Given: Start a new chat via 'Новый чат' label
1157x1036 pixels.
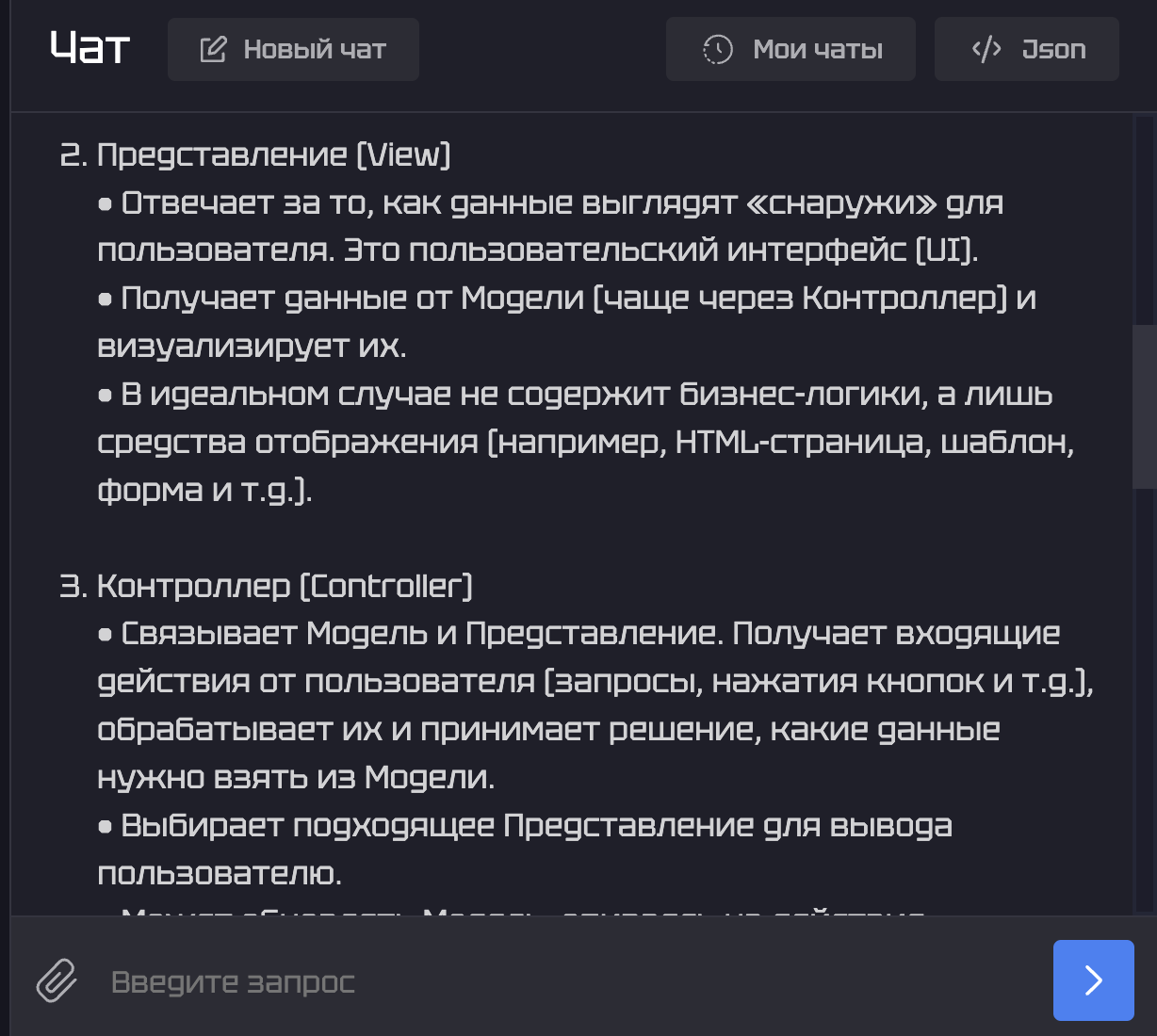Looking at the screenshot, I should [315, 49].
